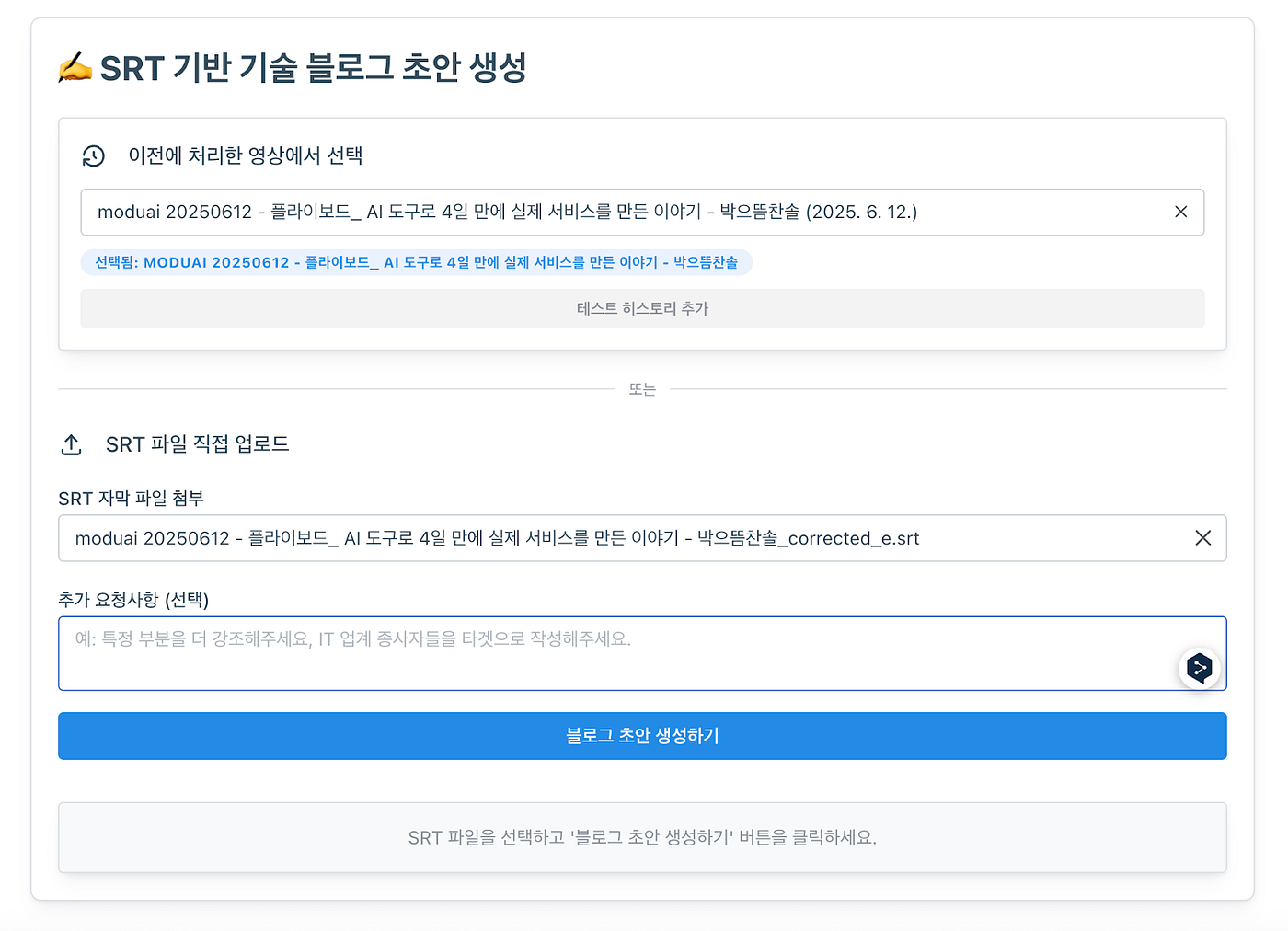Click the writing hand emoji in the title

click(x=75, y=67)
